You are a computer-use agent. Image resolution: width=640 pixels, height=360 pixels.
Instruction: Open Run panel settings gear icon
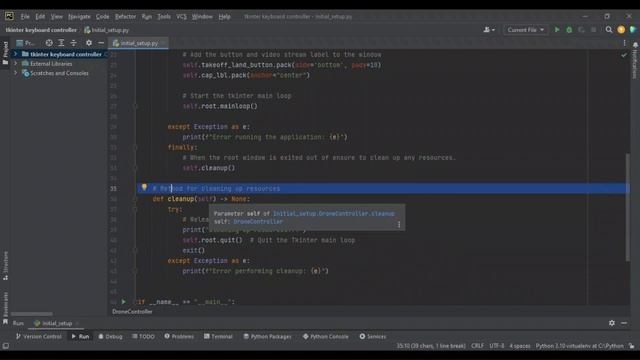click(x=611, y=323)
